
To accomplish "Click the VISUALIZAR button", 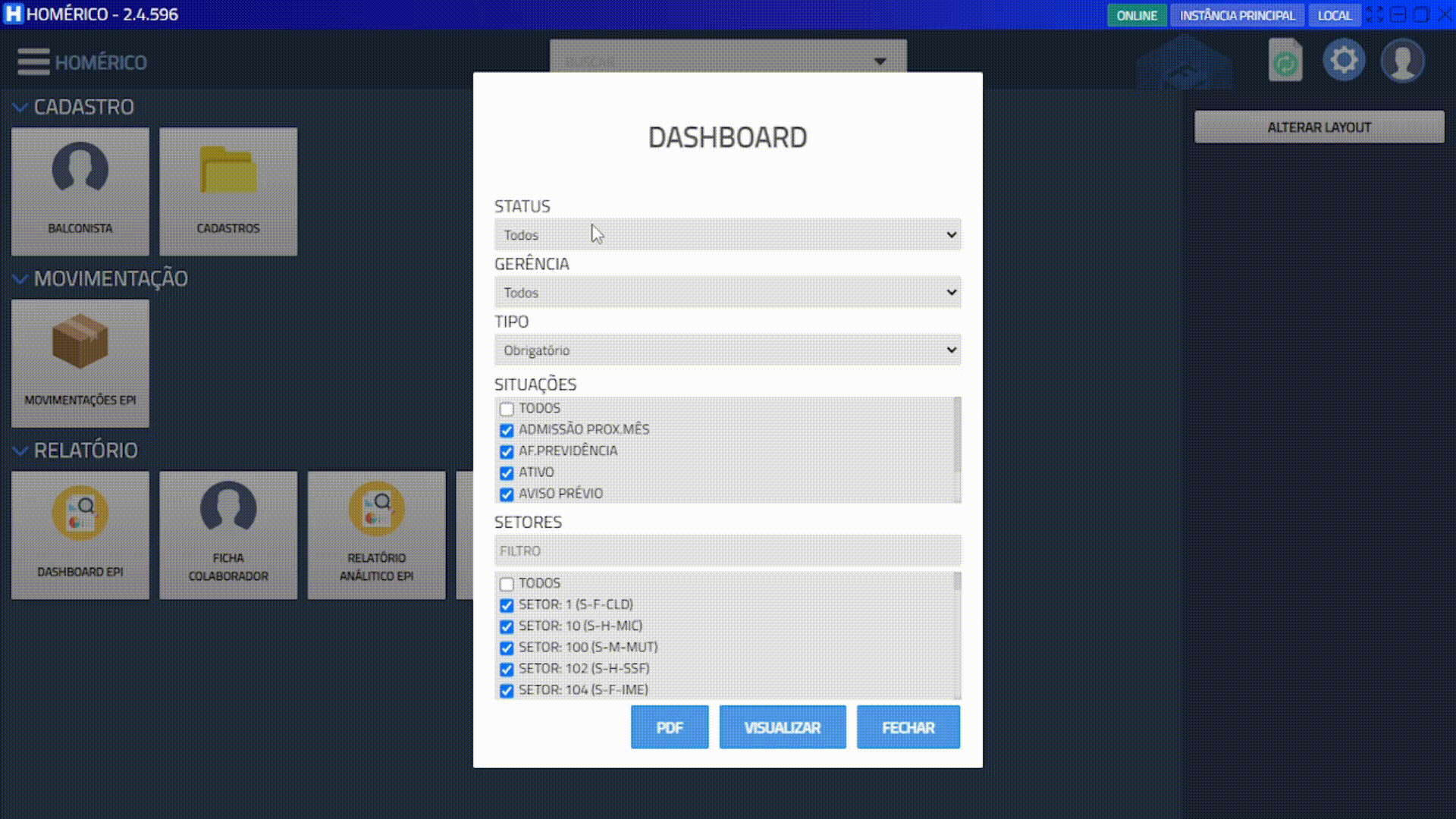I will coord(782,727).
